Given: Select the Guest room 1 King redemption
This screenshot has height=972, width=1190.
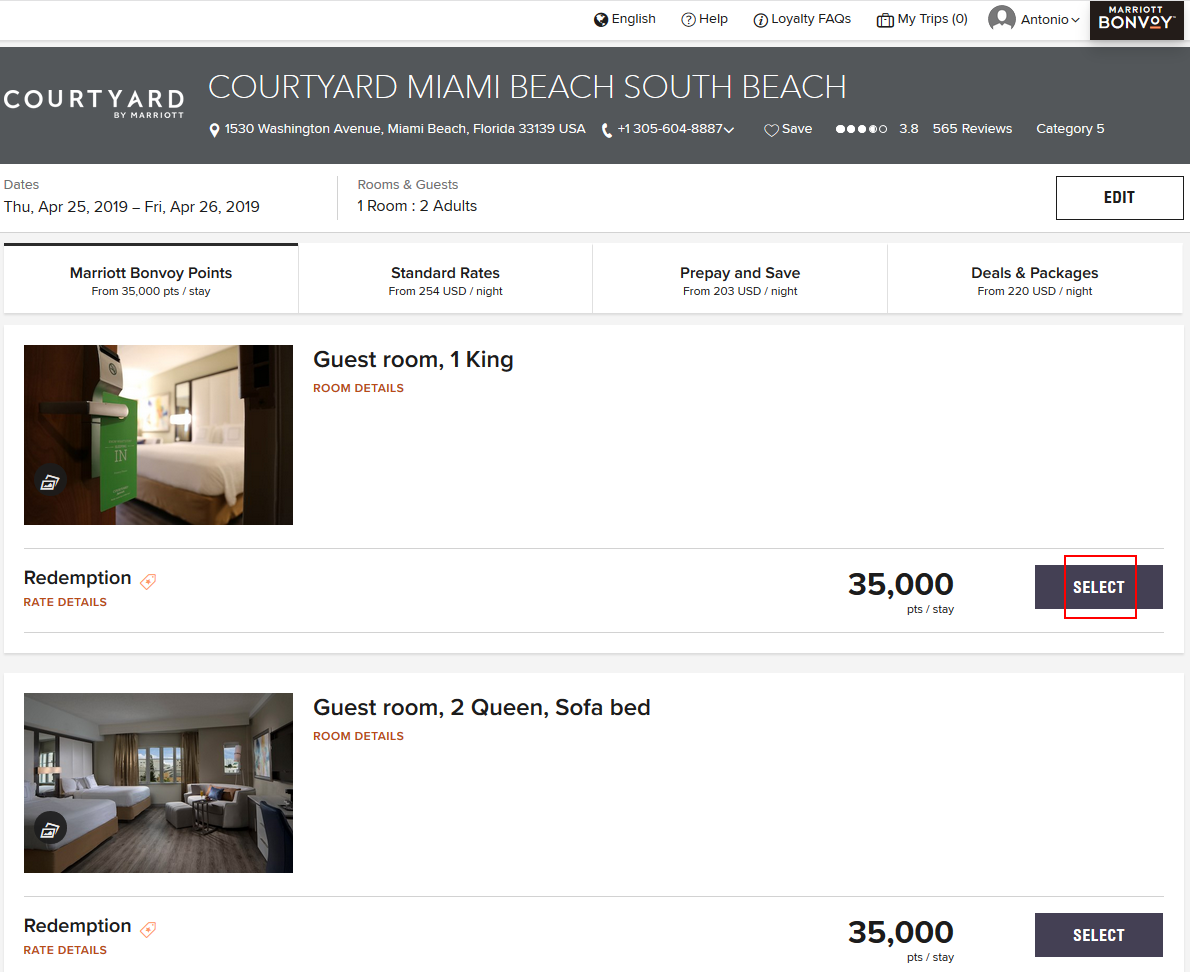Looking at the screenshot, I should [x=1098, y=587].
